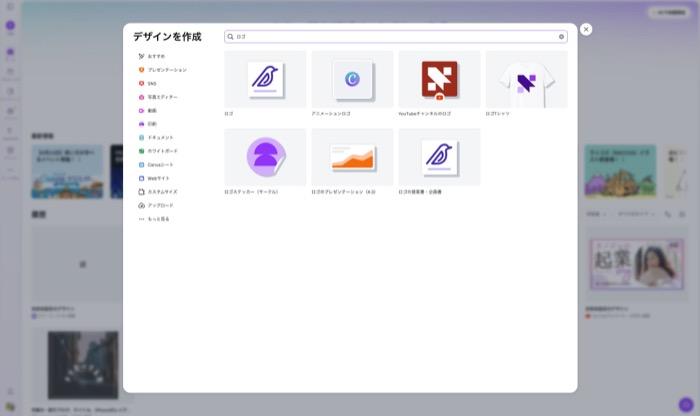Open カスタムサイズ option
The width and height of the screenshot is (700, 416).
158,192
